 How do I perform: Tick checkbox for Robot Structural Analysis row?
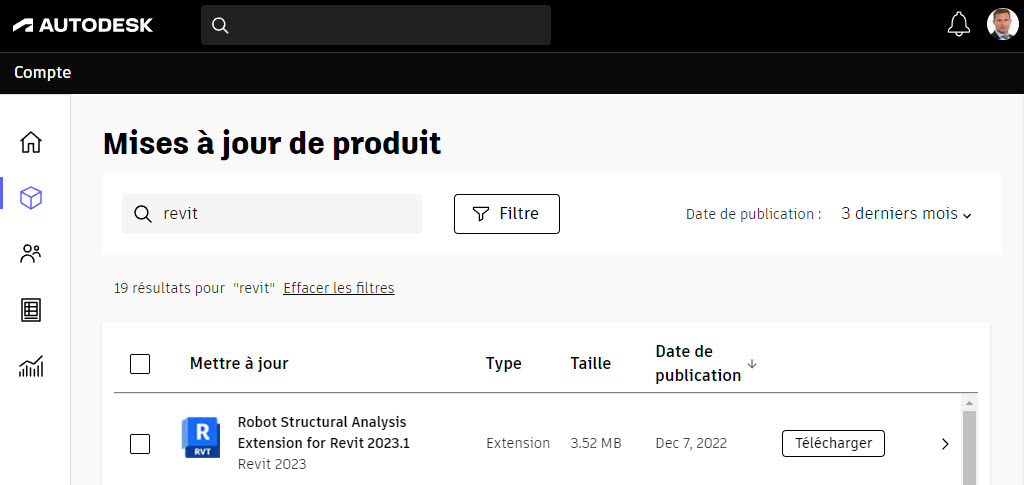(x=140, y=444)
